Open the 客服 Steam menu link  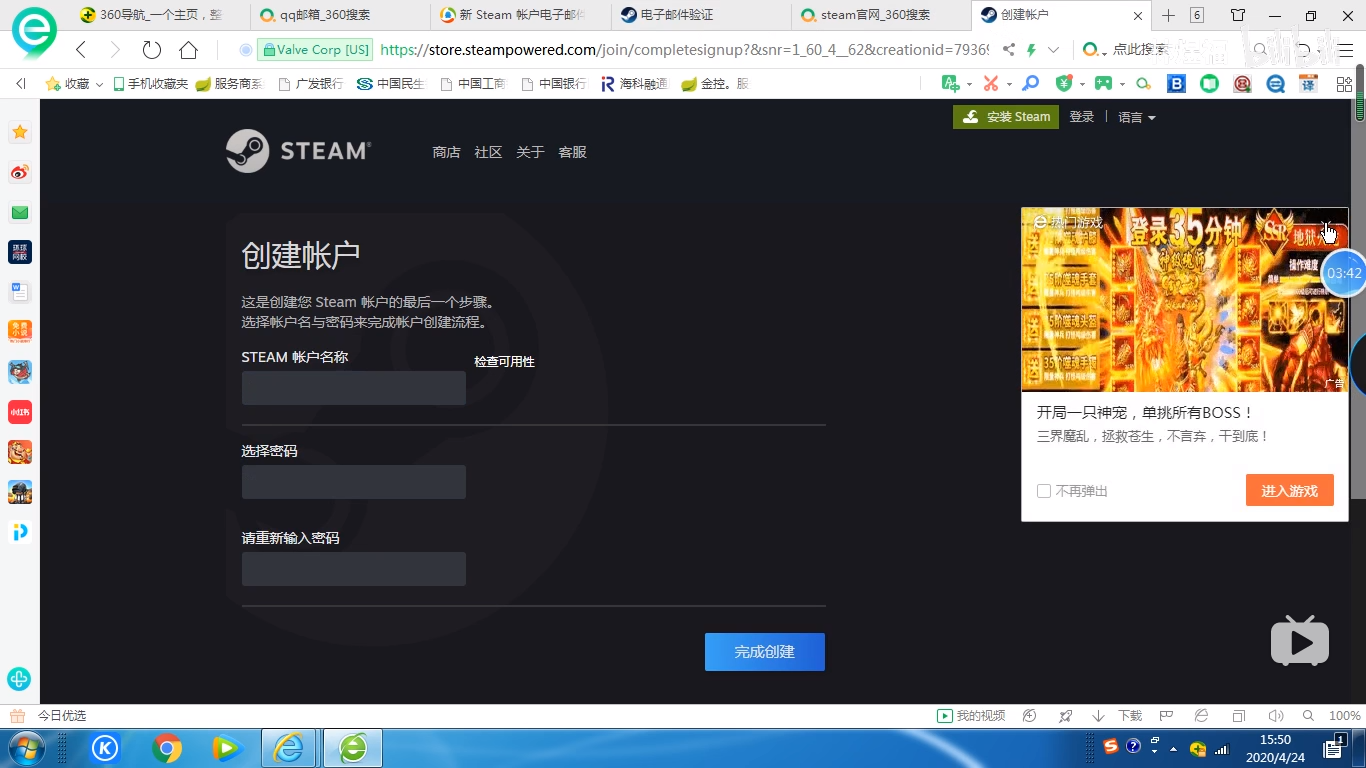point(572,152)
